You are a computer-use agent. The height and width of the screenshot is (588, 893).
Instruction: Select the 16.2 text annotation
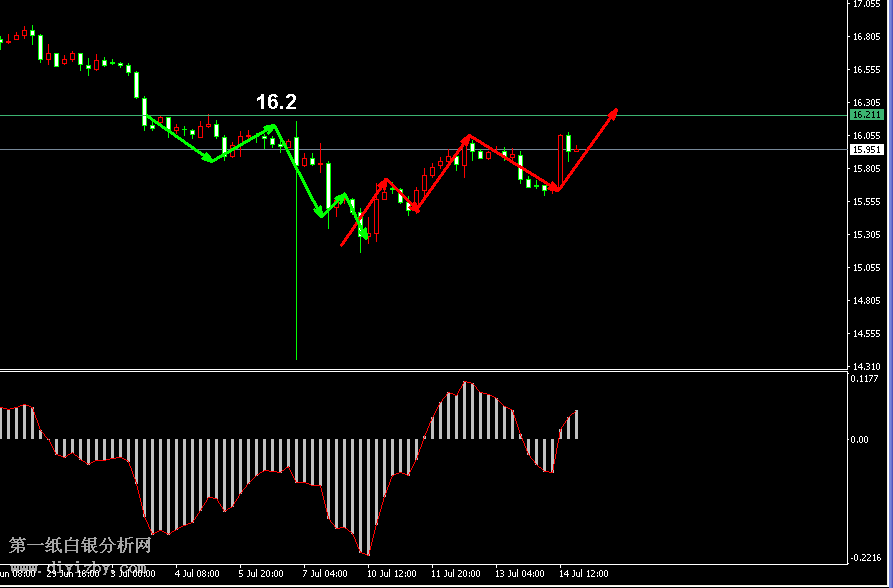276,102
